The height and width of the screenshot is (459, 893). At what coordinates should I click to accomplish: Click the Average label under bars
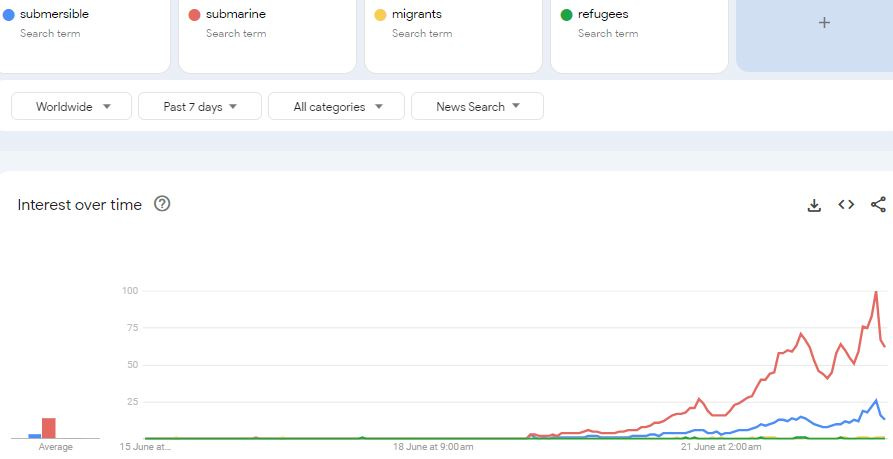(x=56, y=447)
